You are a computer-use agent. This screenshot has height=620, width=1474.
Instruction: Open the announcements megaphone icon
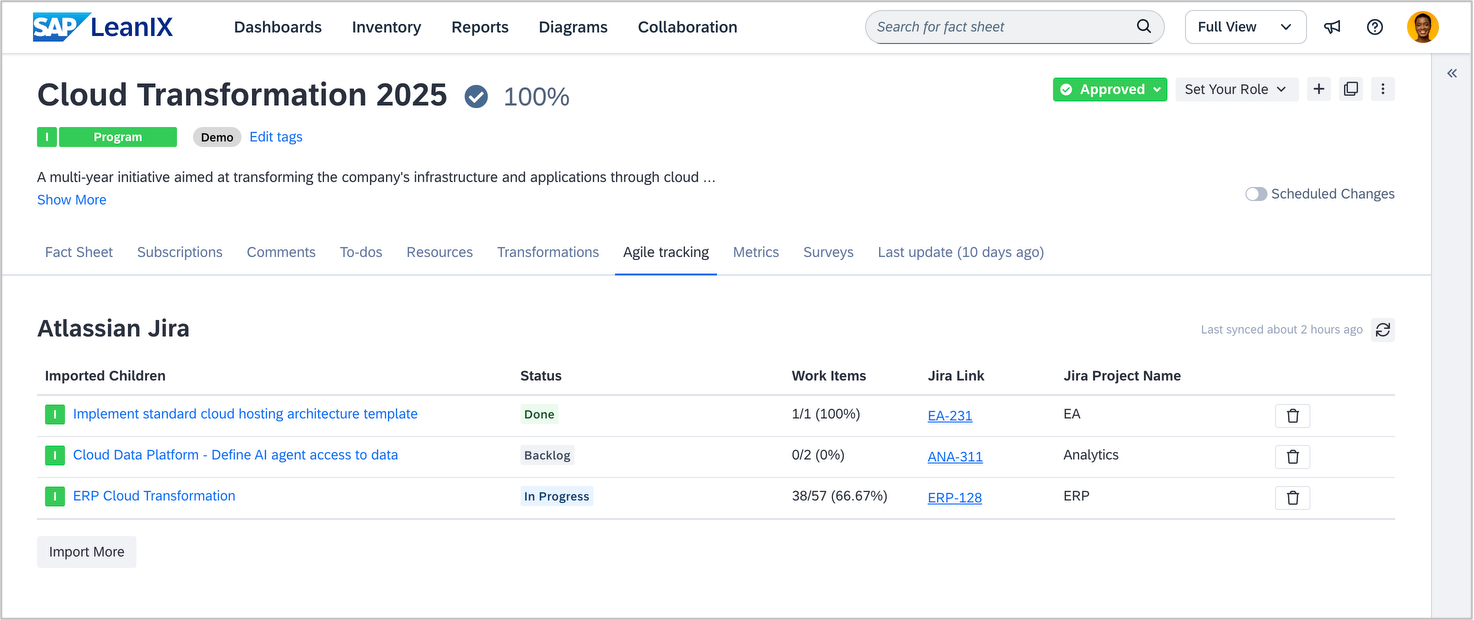point(1332,27)
